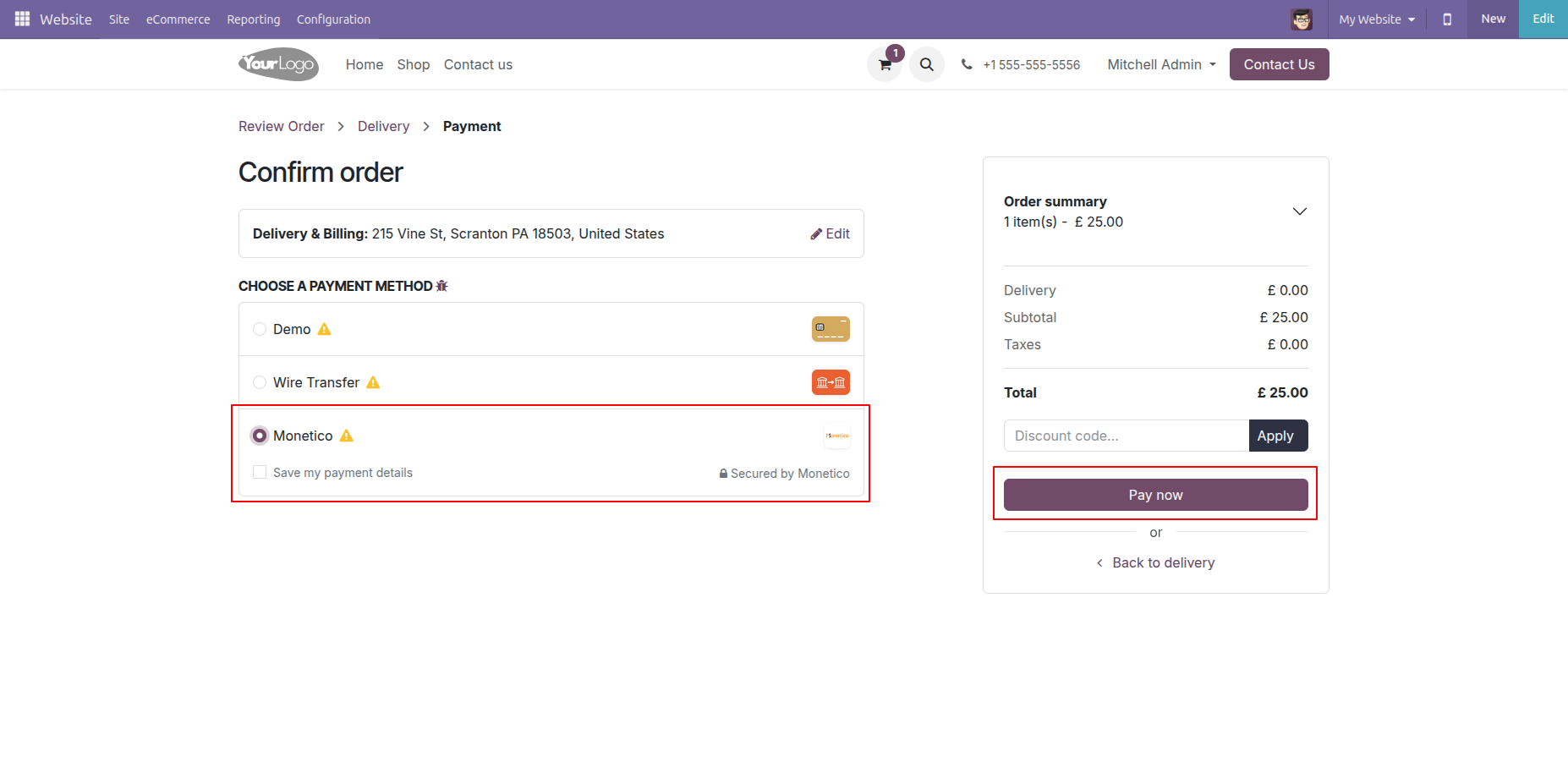Select the Wire Transfer radio button
The width and height of the screenshot is (1568, 784).
[260, 382]
